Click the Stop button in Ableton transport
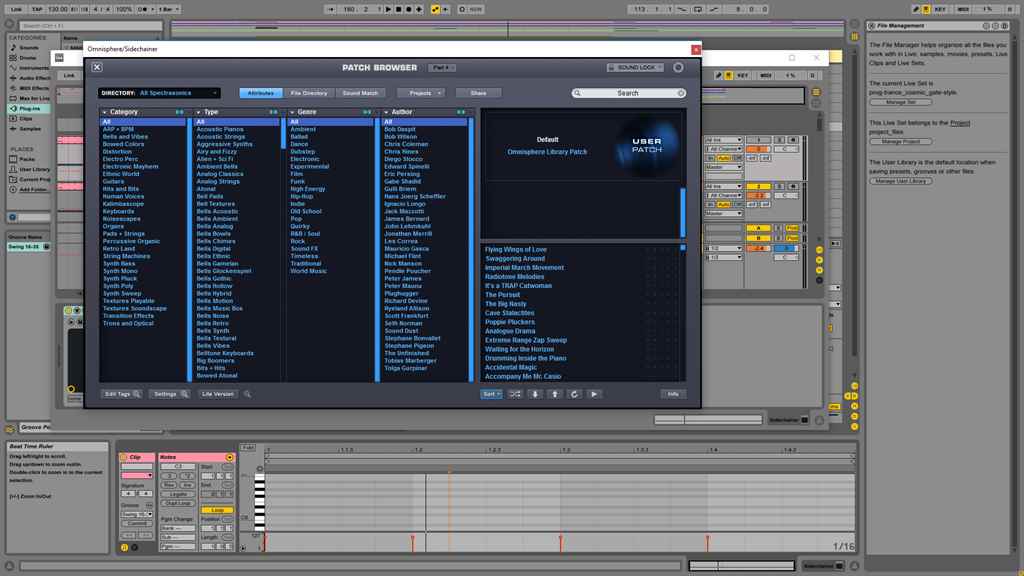 point(398,9)
